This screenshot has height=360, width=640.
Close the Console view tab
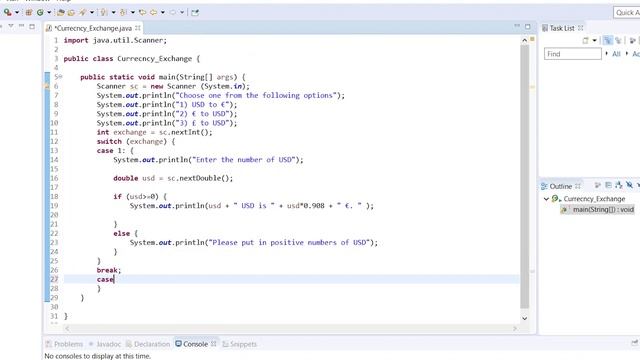213,344
